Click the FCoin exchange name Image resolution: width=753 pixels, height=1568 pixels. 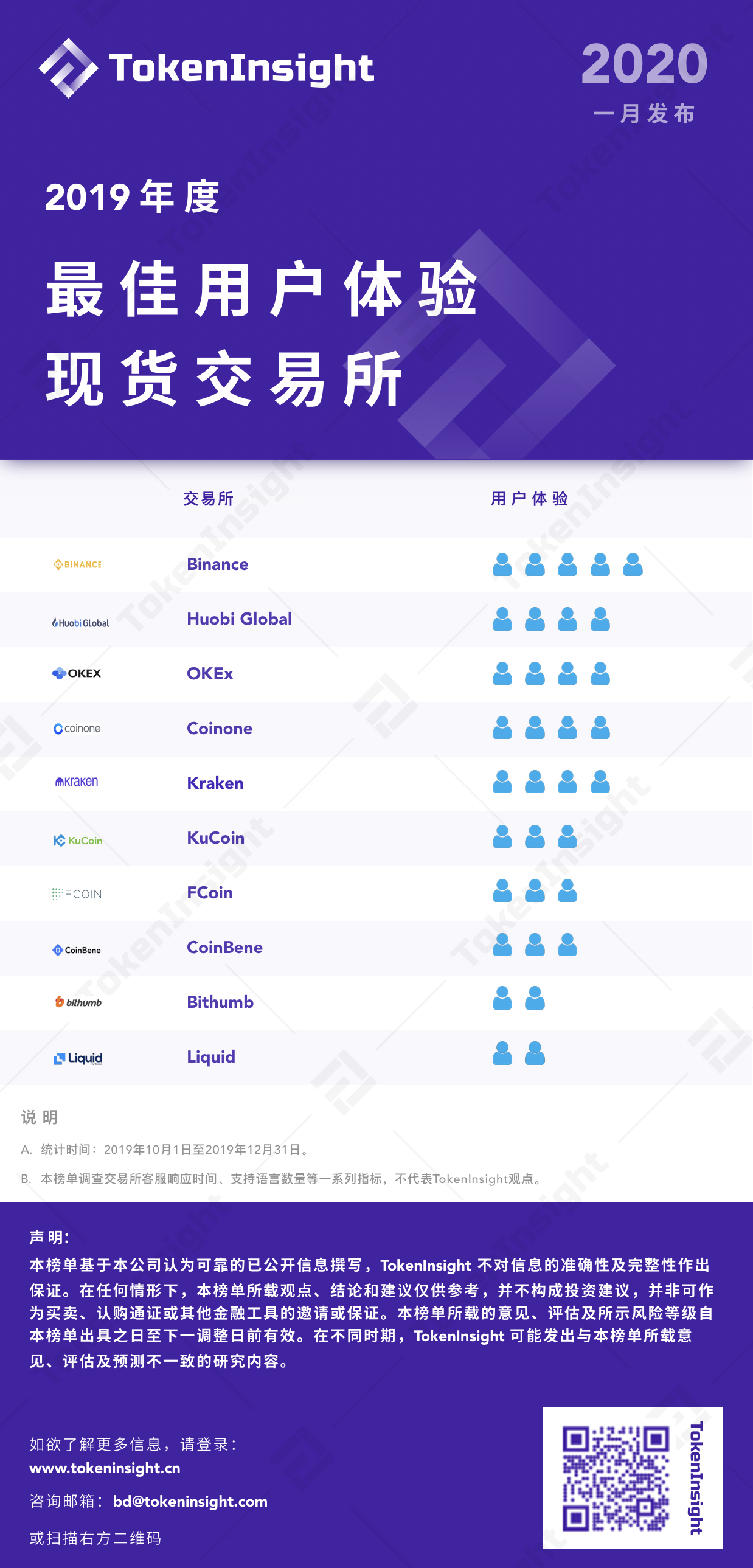click(x=209, y=892)
